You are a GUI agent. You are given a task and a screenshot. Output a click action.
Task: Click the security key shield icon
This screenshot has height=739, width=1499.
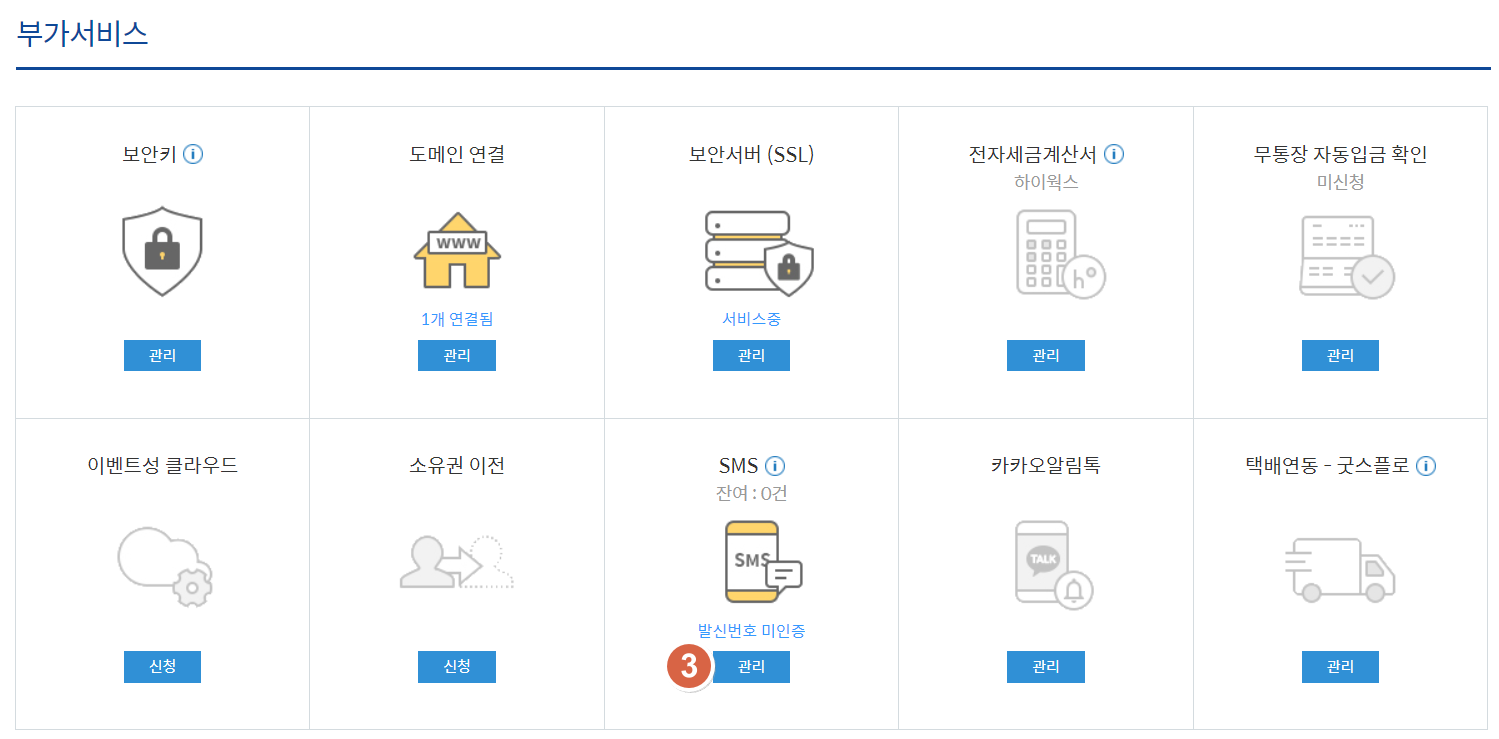pos(162,252)
